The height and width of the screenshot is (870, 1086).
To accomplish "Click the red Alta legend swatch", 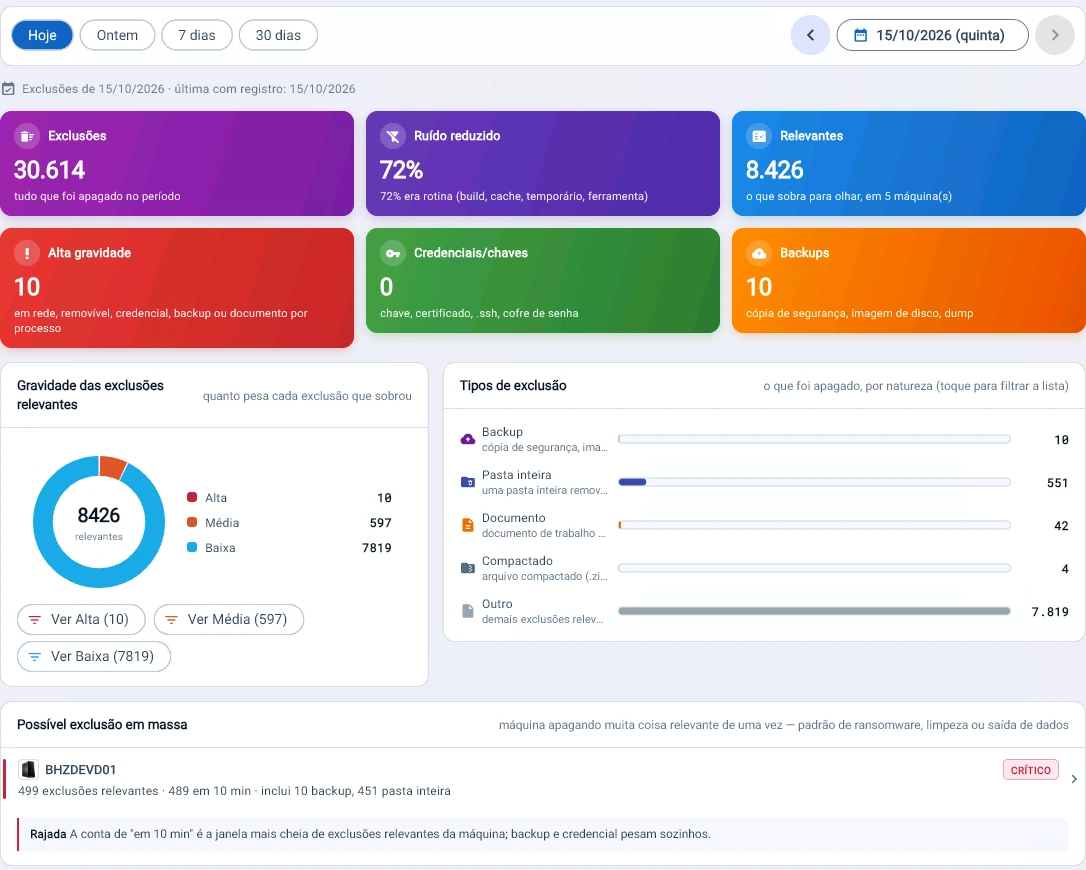I will pos(192,497).
